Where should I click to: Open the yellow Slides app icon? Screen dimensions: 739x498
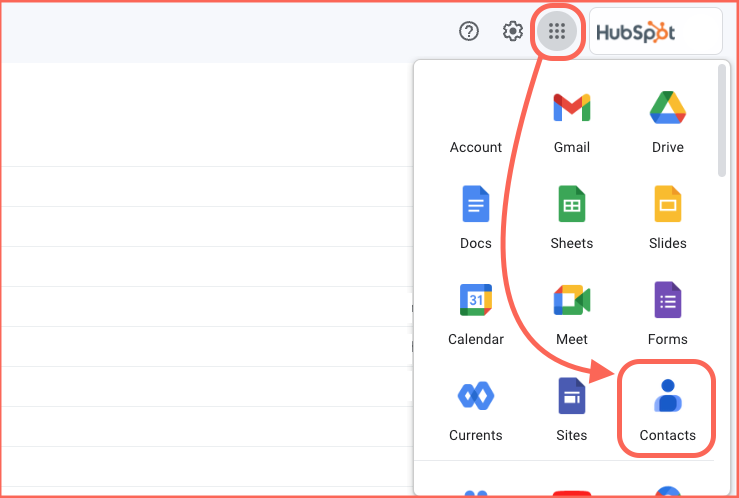pyautogui.click(x=667, y=204)
